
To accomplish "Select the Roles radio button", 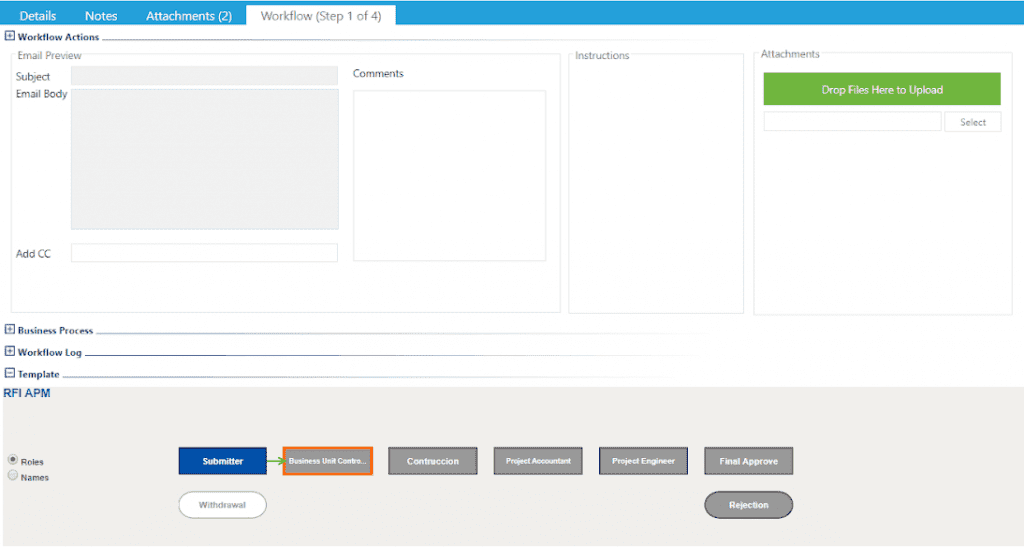I will (13, 460).
